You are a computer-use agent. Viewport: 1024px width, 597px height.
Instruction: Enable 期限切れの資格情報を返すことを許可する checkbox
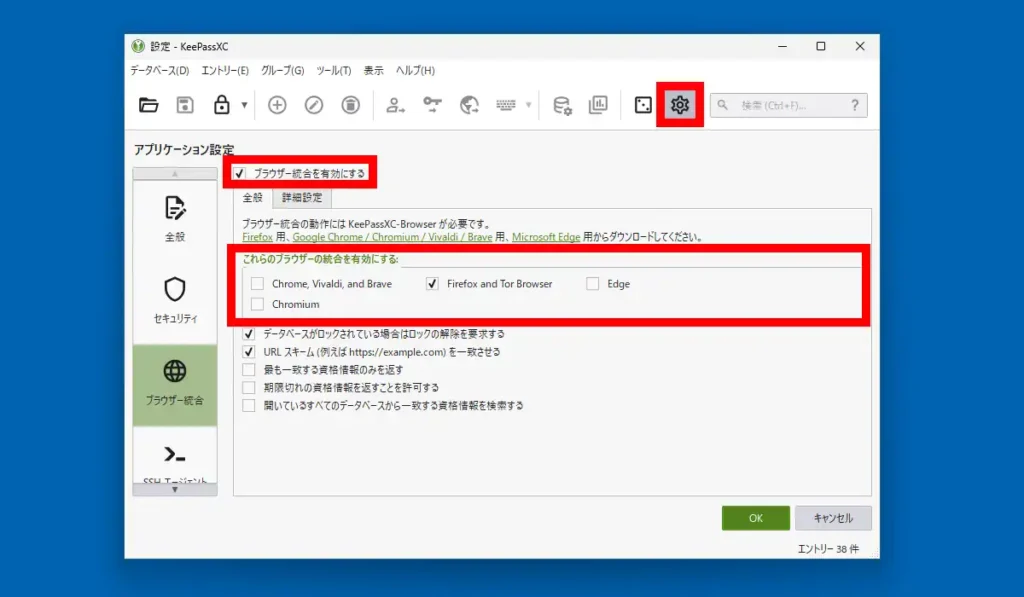(249, 387)
